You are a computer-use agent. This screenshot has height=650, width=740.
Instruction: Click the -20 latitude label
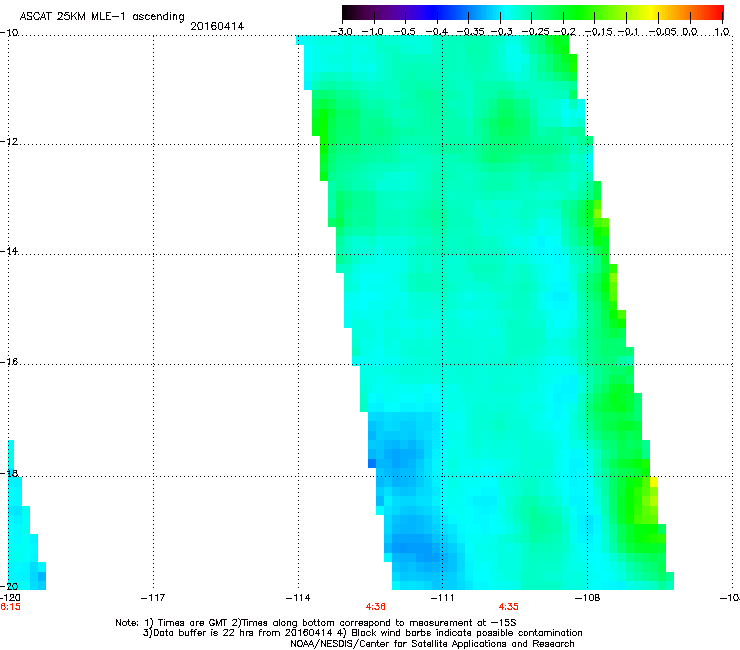click(9, 586)
